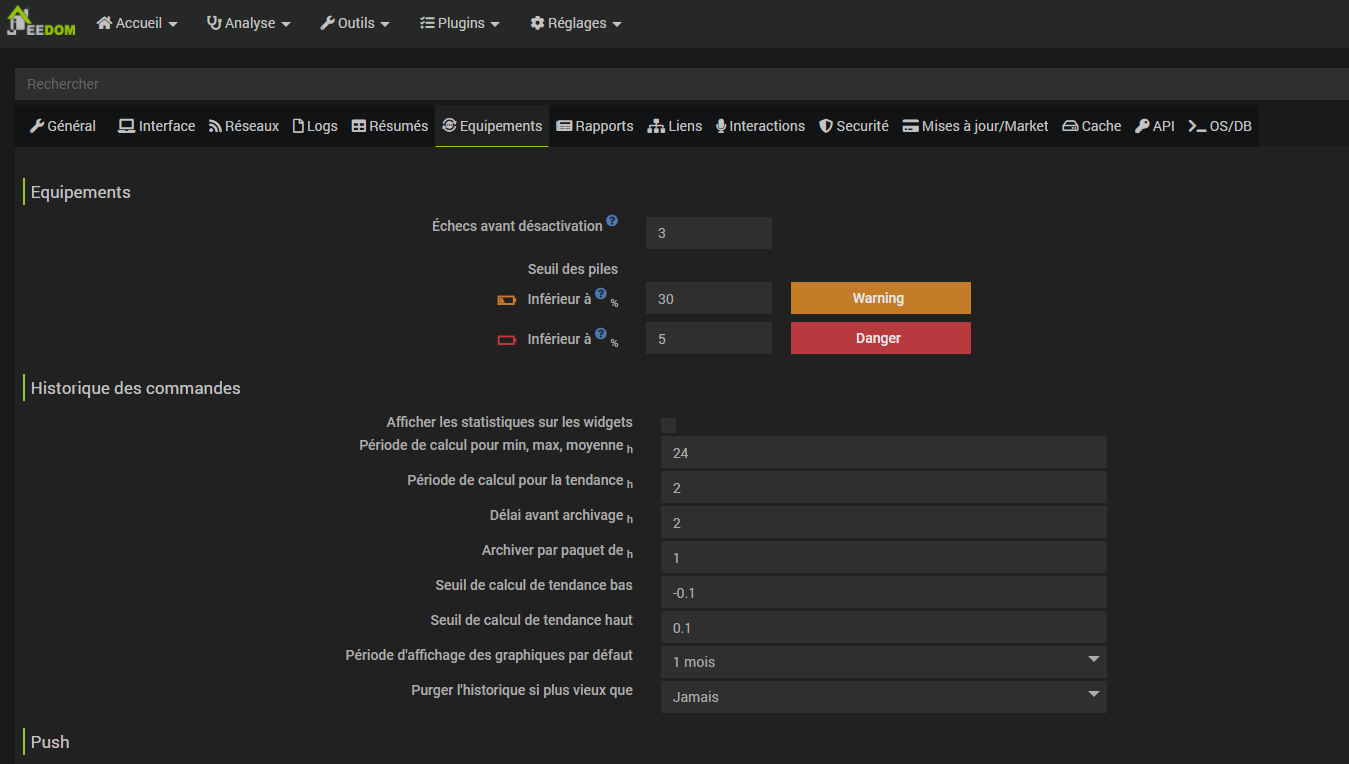
Task: Enable Afficher les statistiques sur les widgets
Action: point(669,425)
